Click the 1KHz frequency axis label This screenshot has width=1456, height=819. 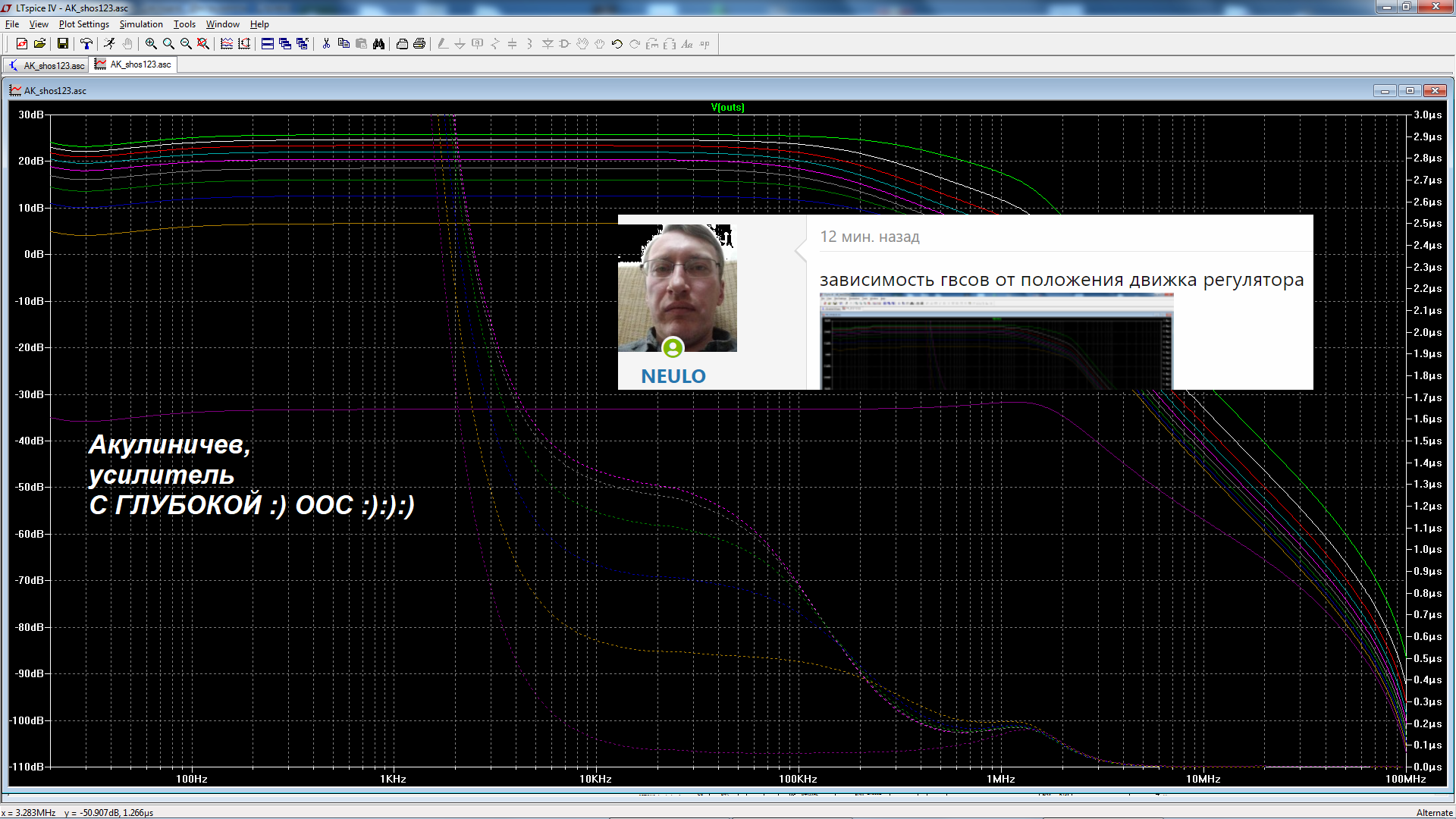(394, 779)
